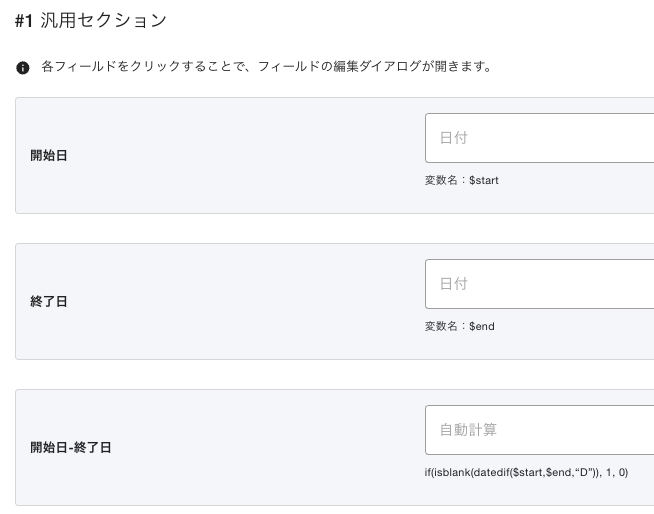Click the 日付 placeholder in 開始日 field
The image size is (654, 514).
point(454,138)
